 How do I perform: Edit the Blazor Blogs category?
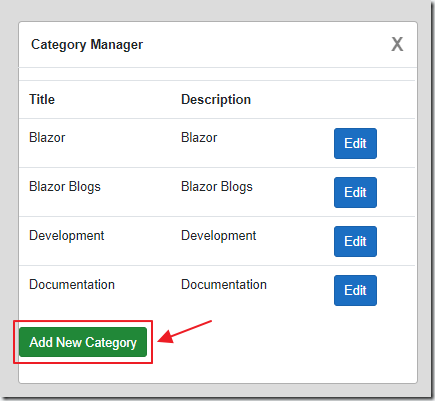[355, 192]
